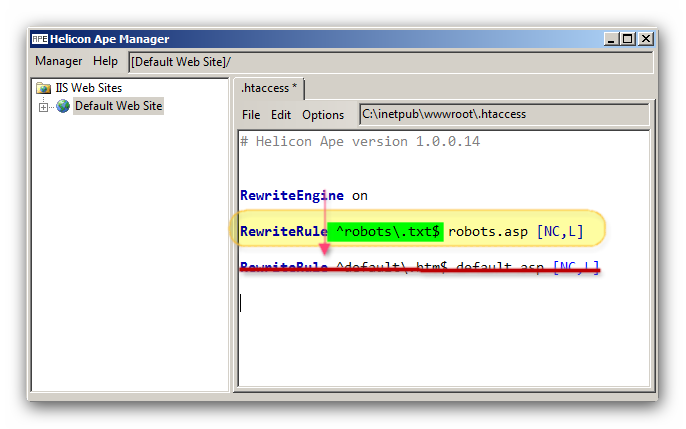Select the Default Web Site tree item
The height and width of the screenshot is (429, 686).
click(118, 106)
